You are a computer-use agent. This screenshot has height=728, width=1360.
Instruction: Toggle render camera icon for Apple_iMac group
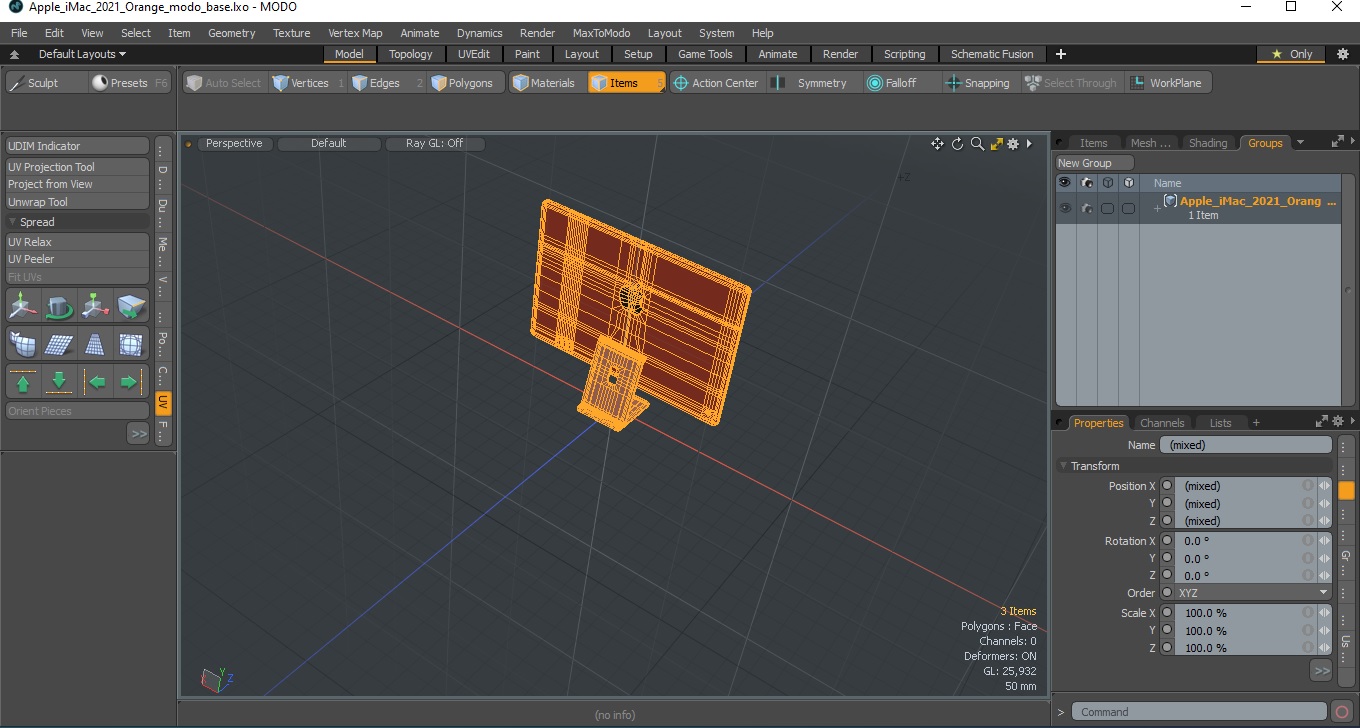(x=1087, y=208)
